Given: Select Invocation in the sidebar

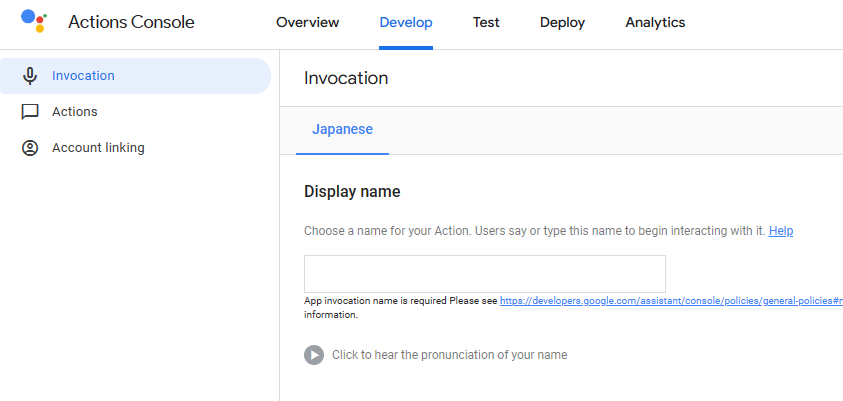Looking at the screenshot, I should [x=134, y=76].
